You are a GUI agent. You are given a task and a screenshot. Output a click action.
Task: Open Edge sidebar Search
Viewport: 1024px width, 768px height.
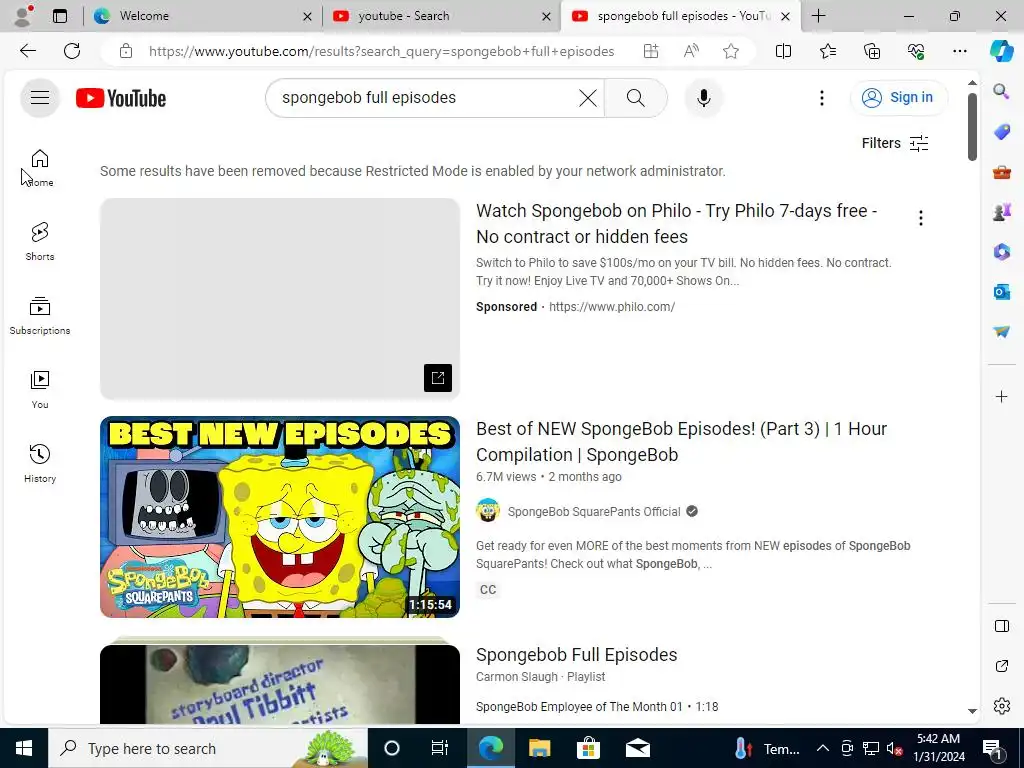[x=1001, y=91]
